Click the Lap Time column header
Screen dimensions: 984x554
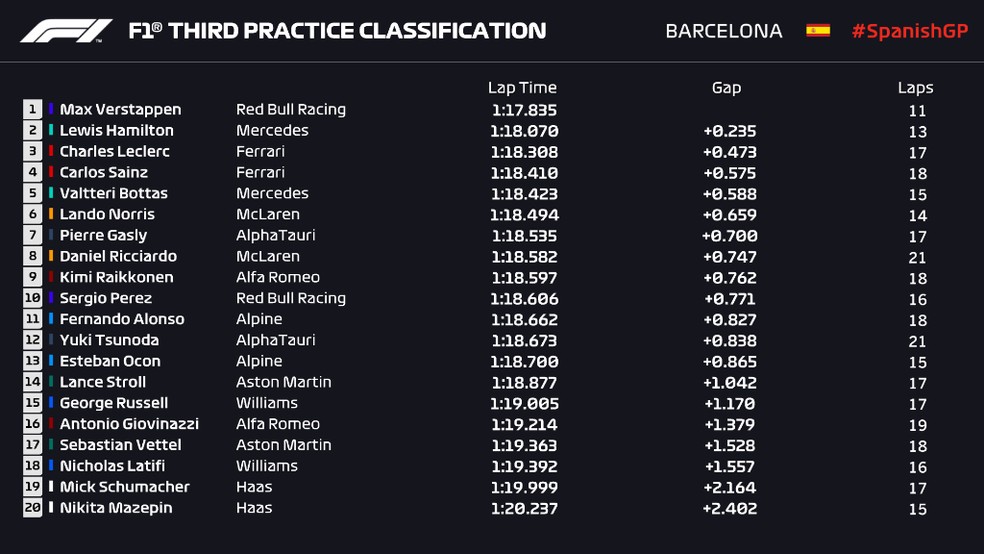522,88
